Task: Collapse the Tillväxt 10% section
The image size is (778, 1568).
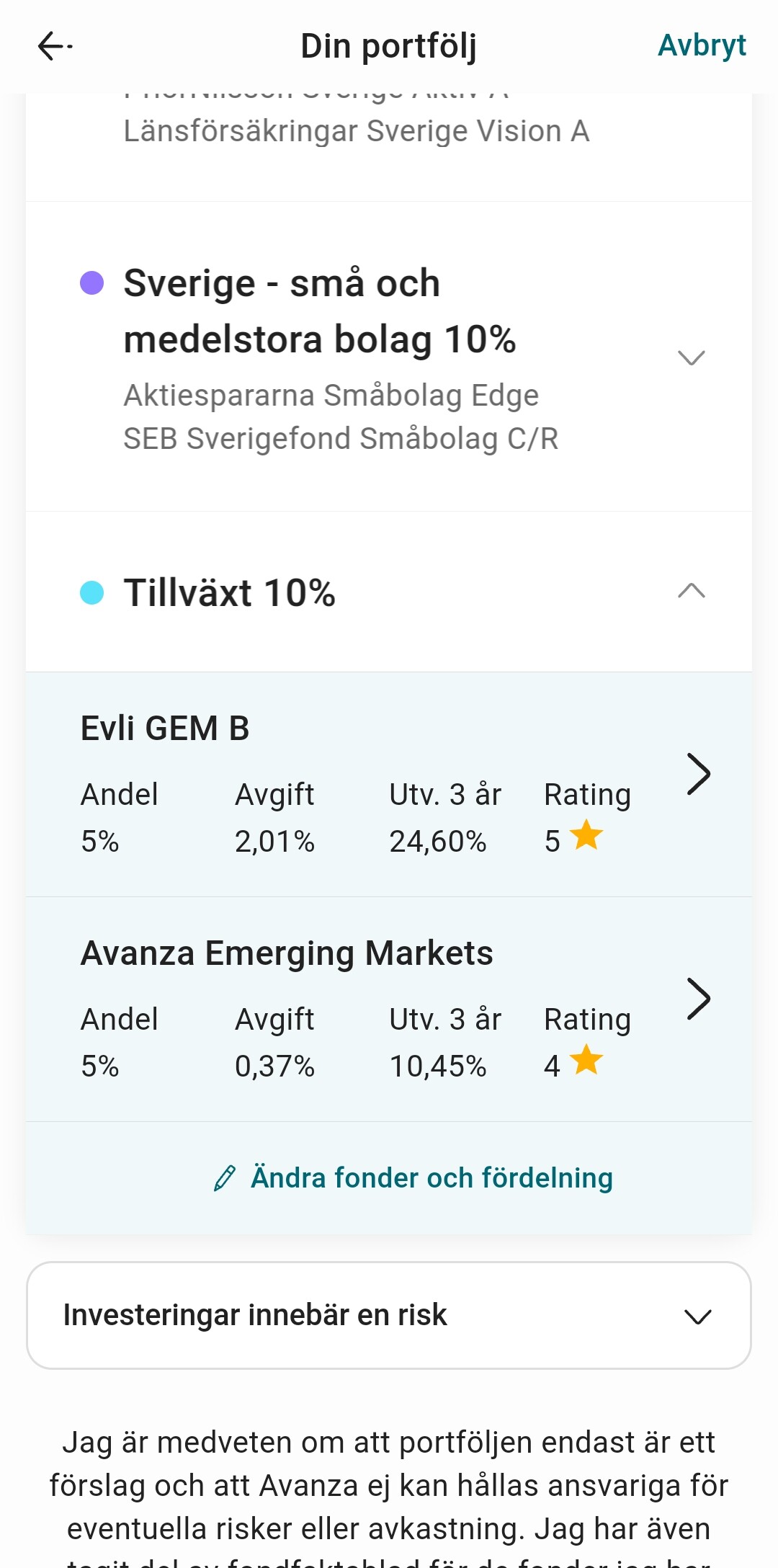Action: (x=691, y=592)
